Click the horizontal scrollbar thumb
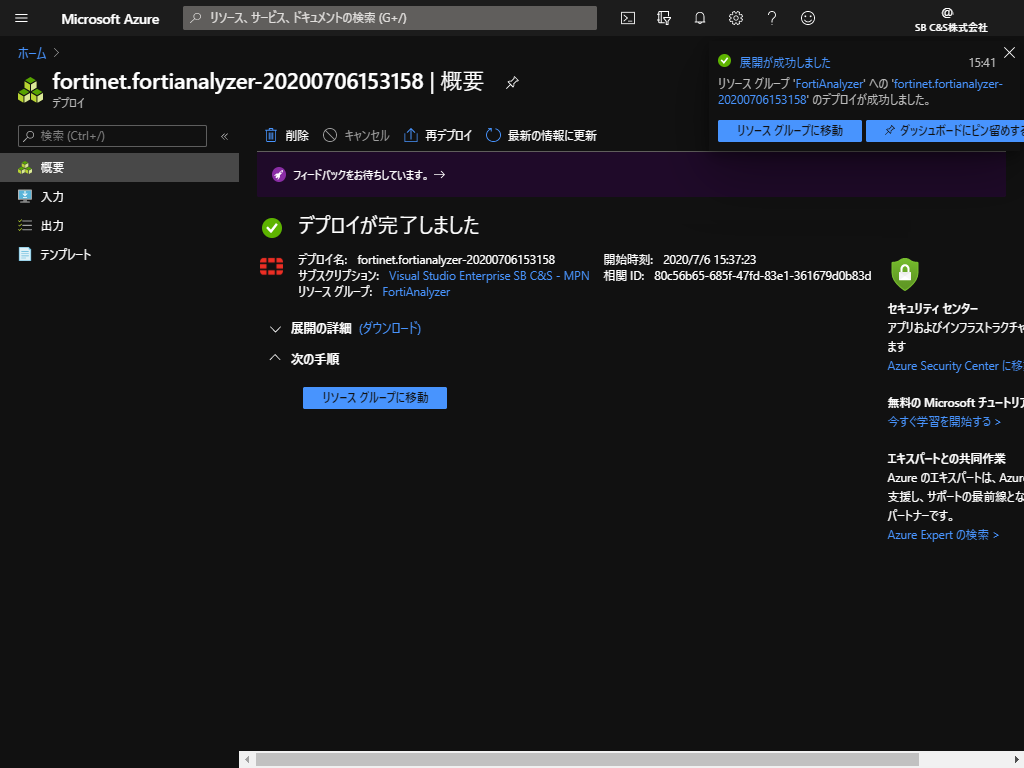Screen dimensions: 1024x768 (587, 760)
